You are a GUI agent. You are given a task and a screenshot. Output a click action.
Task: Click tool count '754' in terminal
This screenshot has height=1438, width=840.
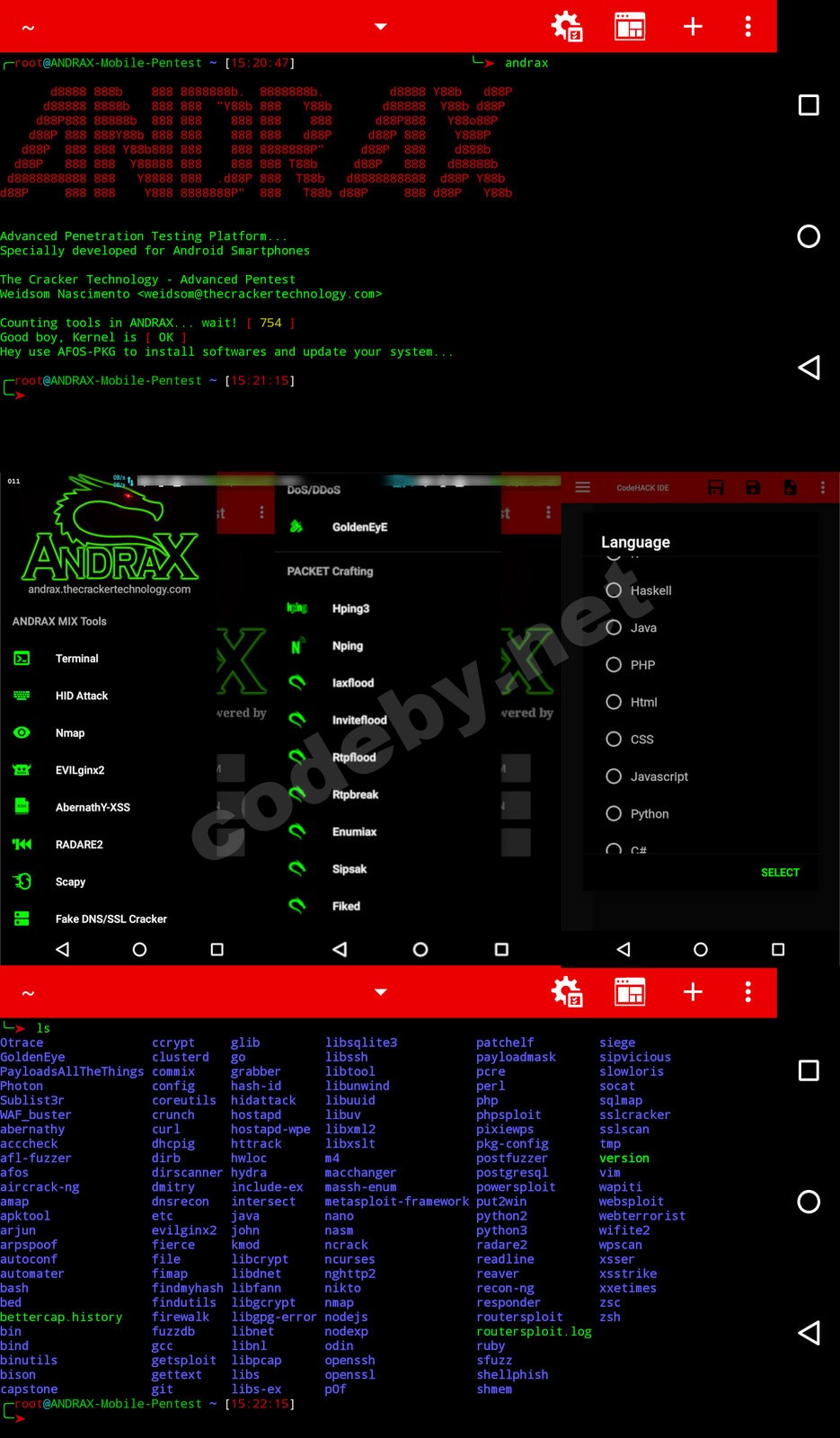click(270, 323)
